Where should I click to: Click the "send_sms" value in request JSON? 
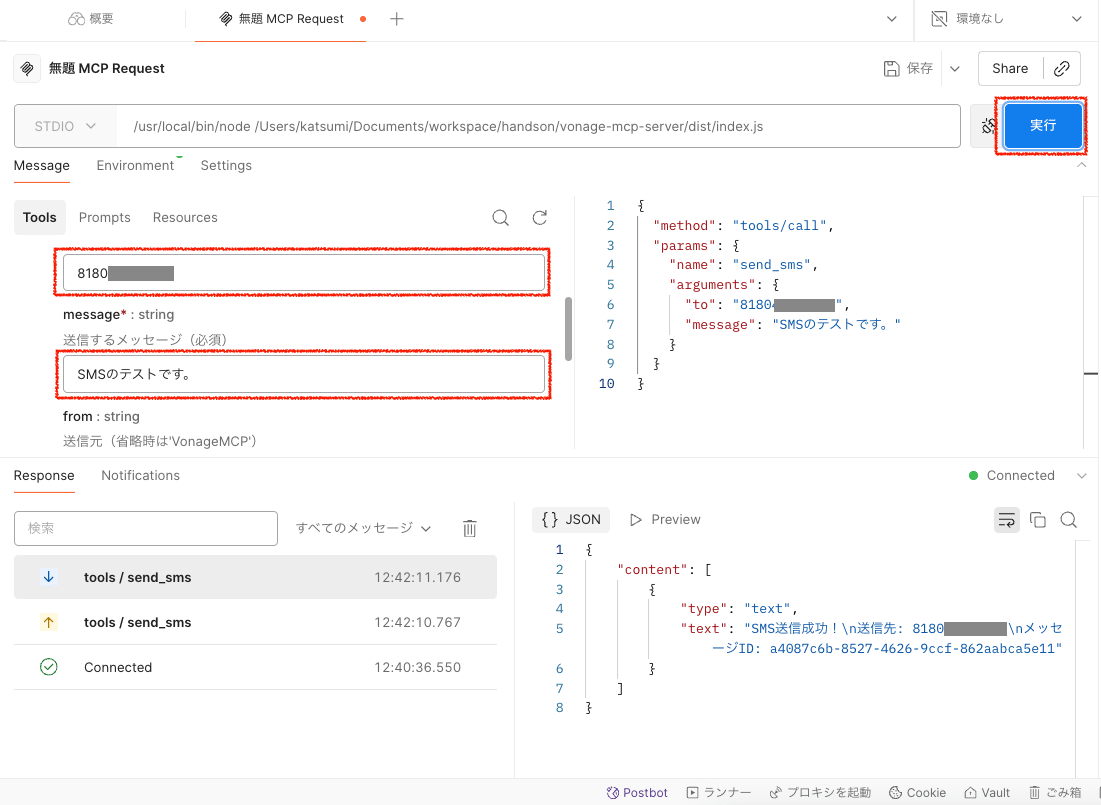(x=772, y=265)
